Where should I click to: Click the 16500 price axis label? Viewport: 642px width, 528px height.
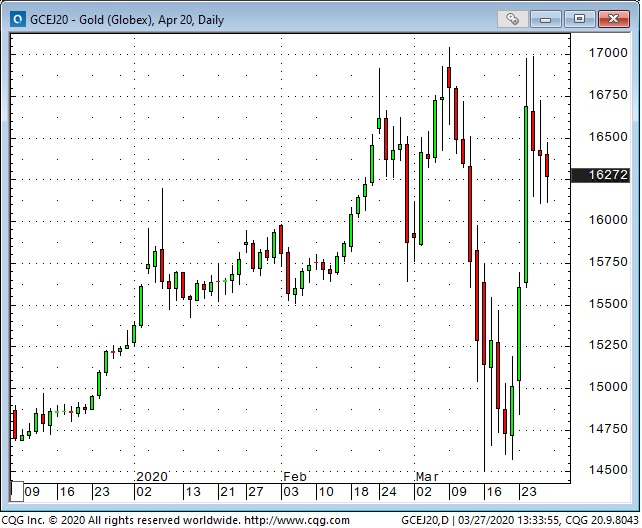tap(608, 137)
